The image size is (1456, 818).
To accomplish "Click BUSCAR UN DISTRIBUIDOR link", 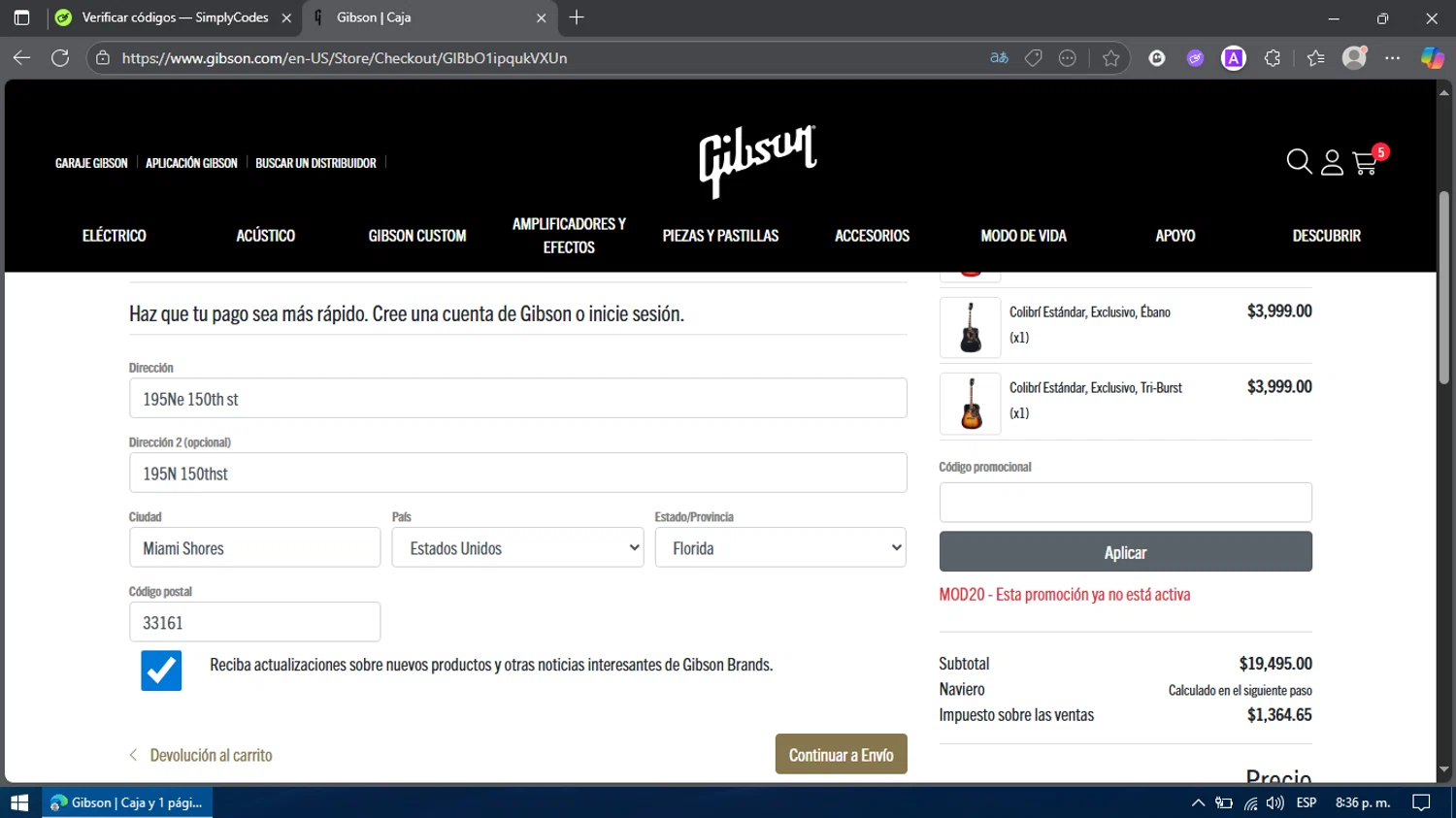I will coord(315,163).
